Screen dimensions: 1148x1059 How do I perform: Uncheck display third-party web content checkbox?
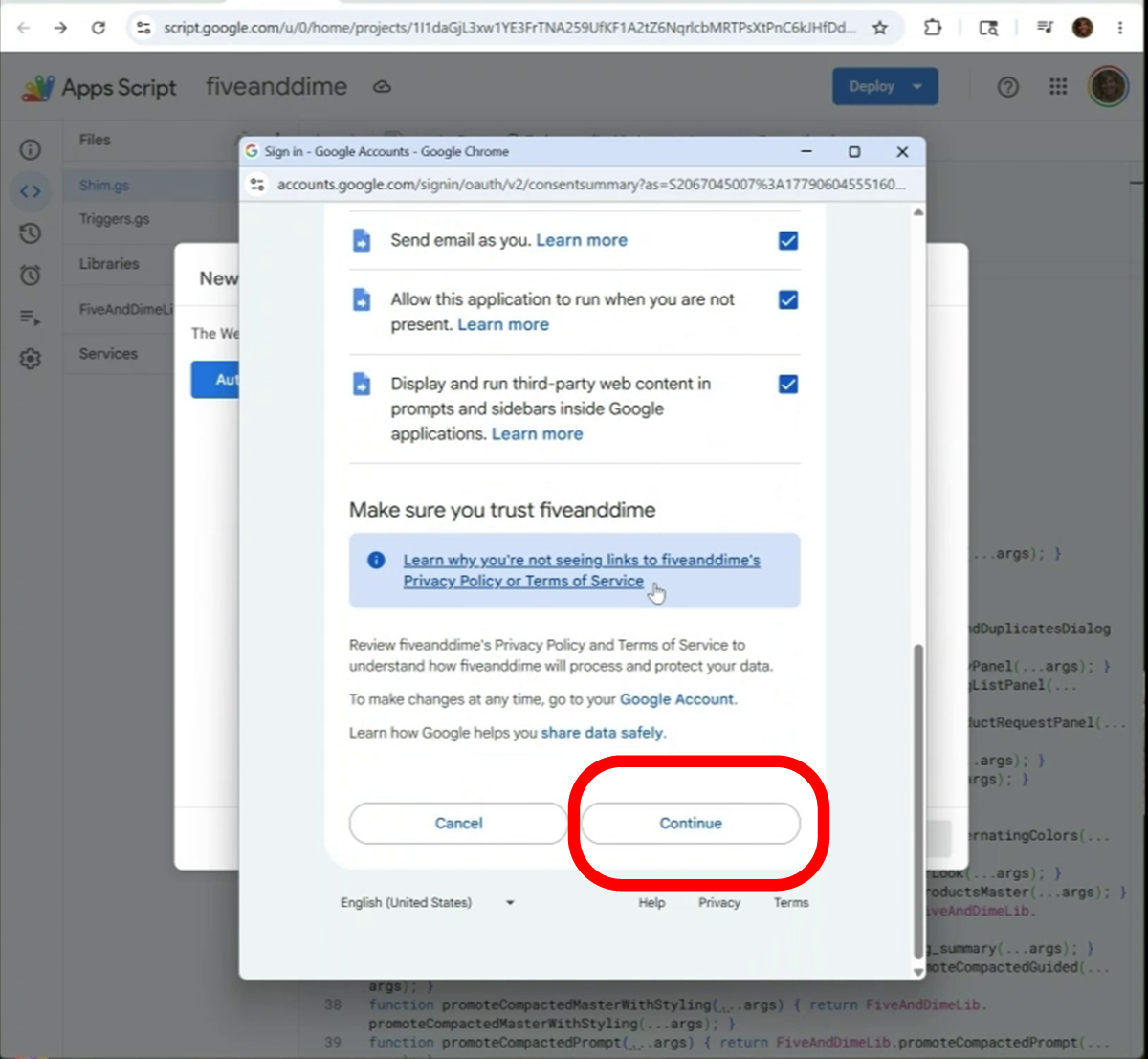tap(788, 384)
